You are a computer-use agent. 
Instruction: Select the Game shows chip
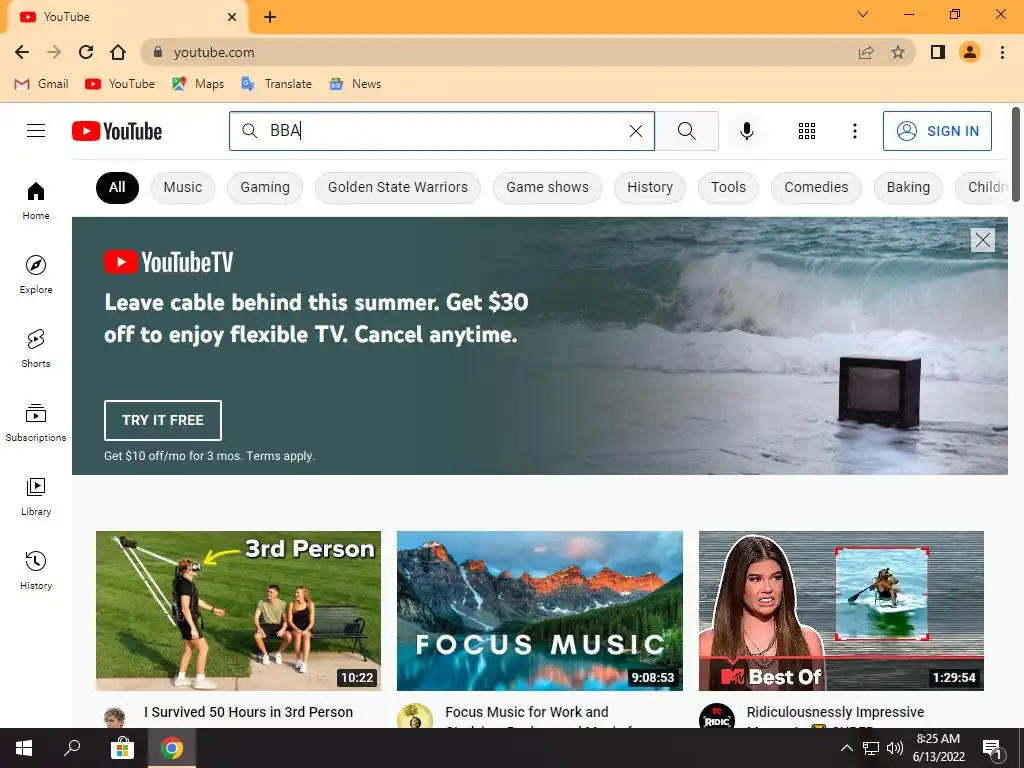(x=547, y=187)
